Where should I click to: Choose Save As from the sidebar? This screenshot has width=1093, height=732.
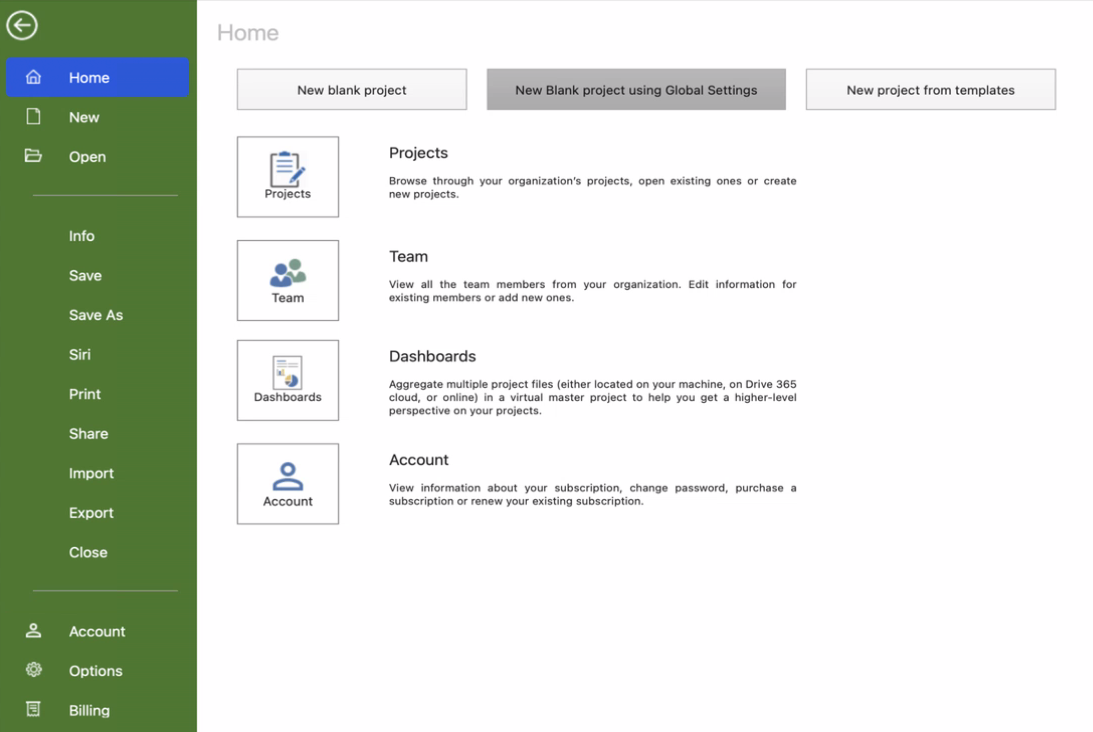click(x=95, y=315)
